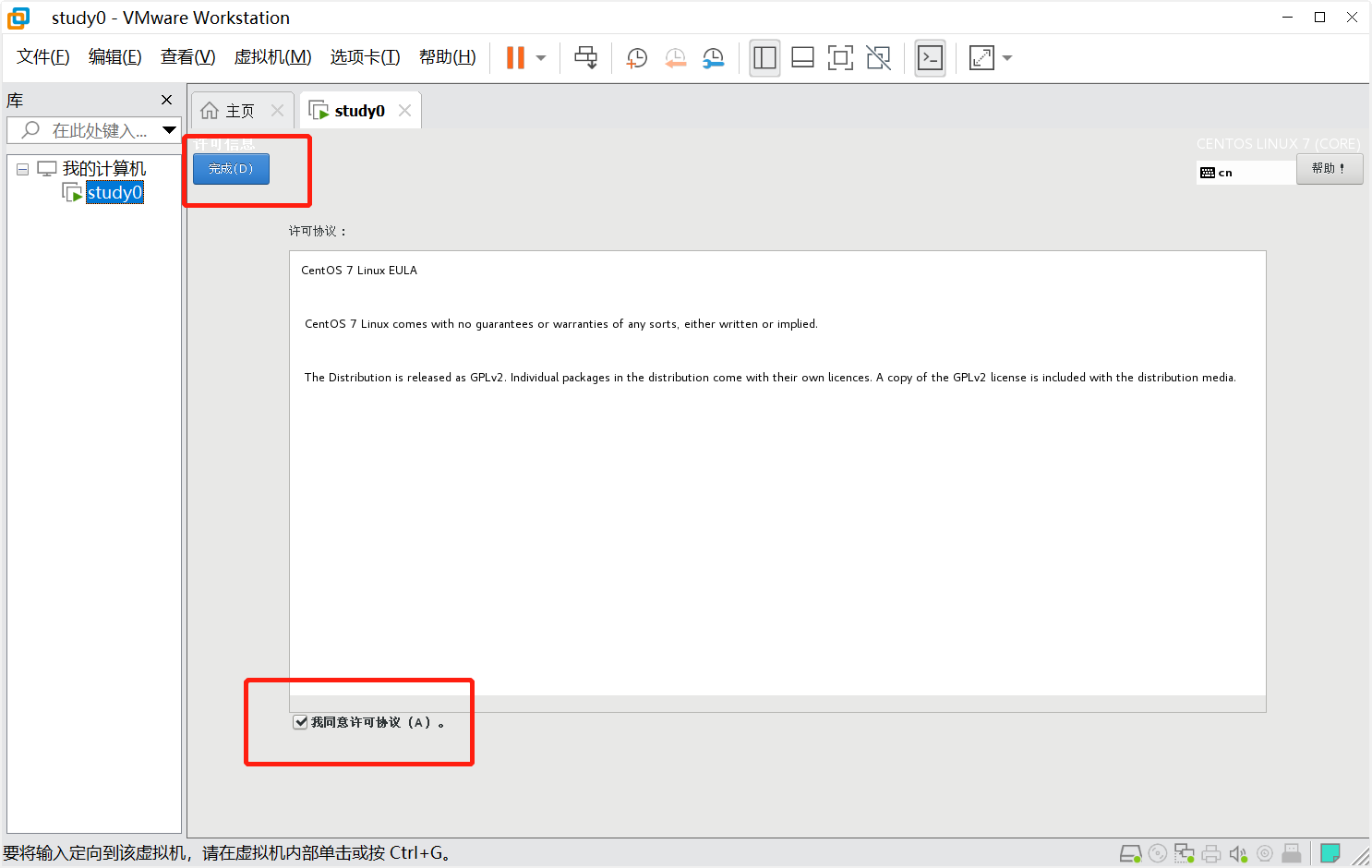Image resolution: width=1372 pixels, height=868 pixels.
Task: Open the power options dropdown beside pause
Action: 541,58
